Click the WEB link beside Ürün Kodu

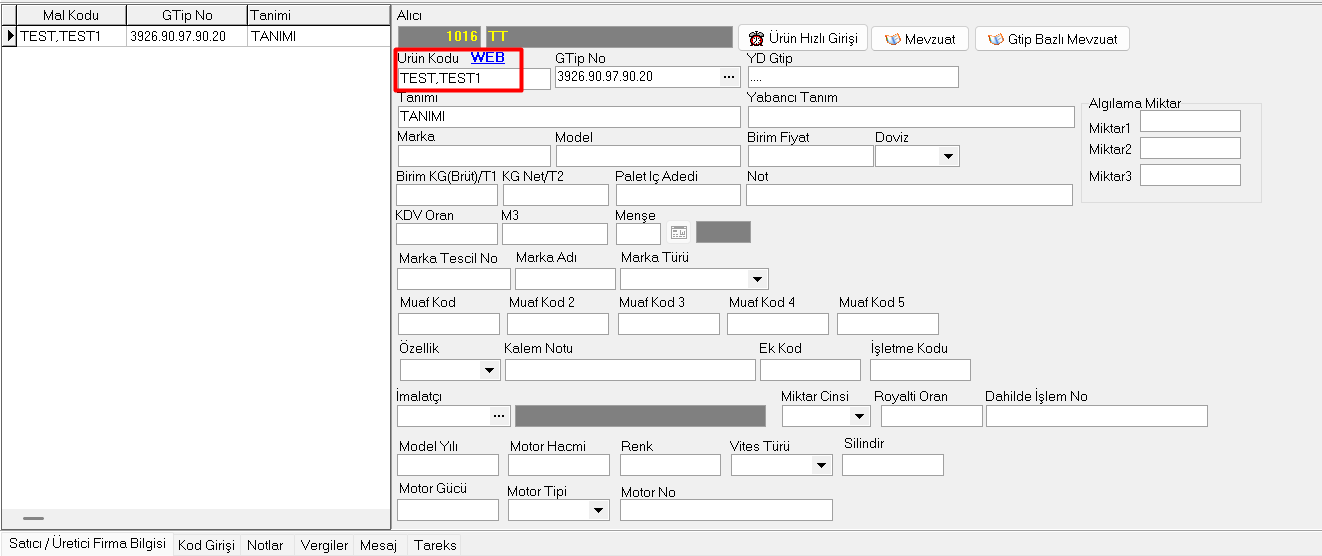pos(487,58)
